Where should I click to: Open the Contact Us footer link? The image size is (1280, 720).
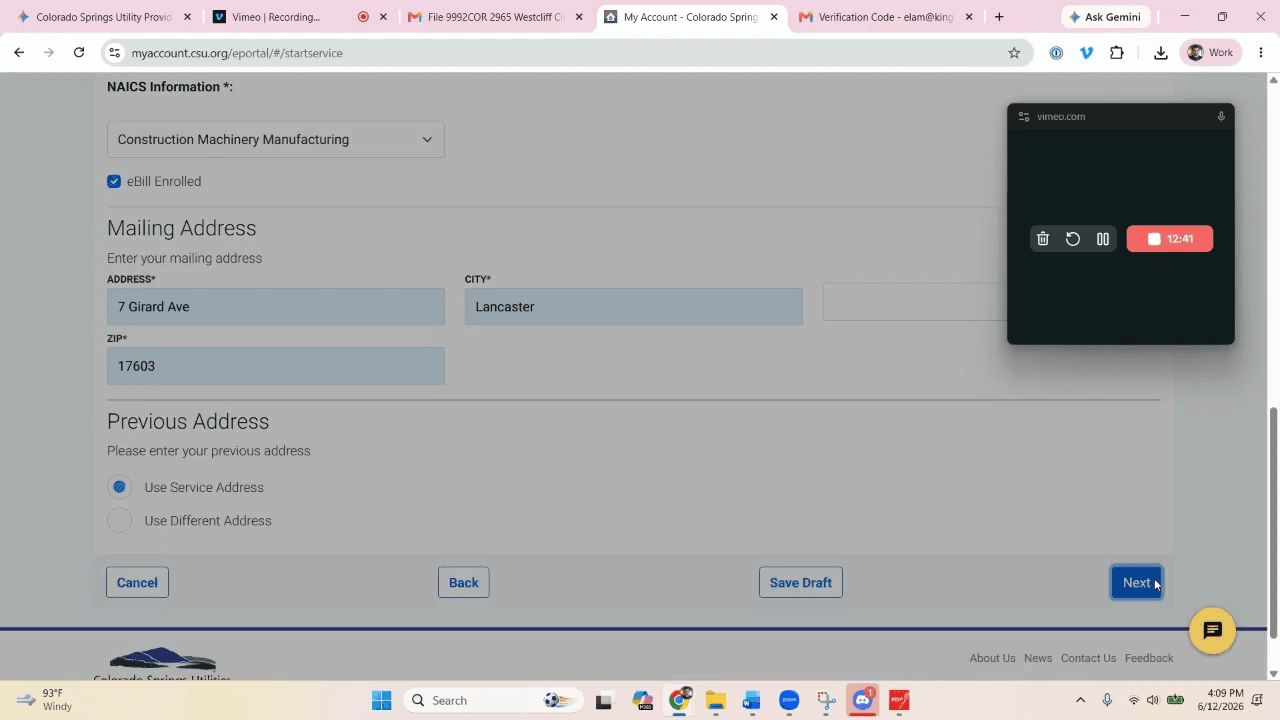1088,658
